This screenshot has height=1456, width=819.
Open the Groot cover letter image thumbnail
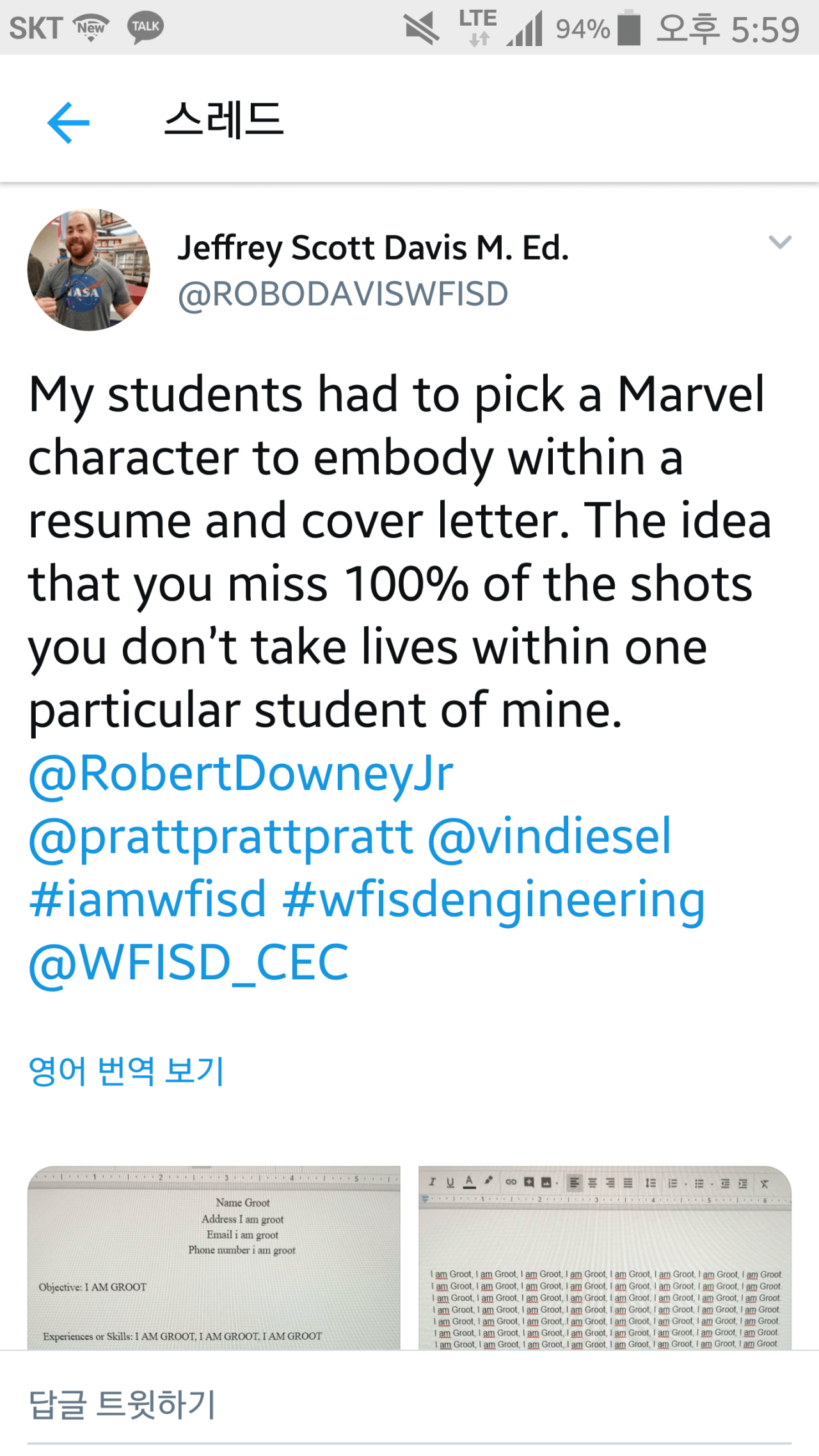[x=605, y=1258]
